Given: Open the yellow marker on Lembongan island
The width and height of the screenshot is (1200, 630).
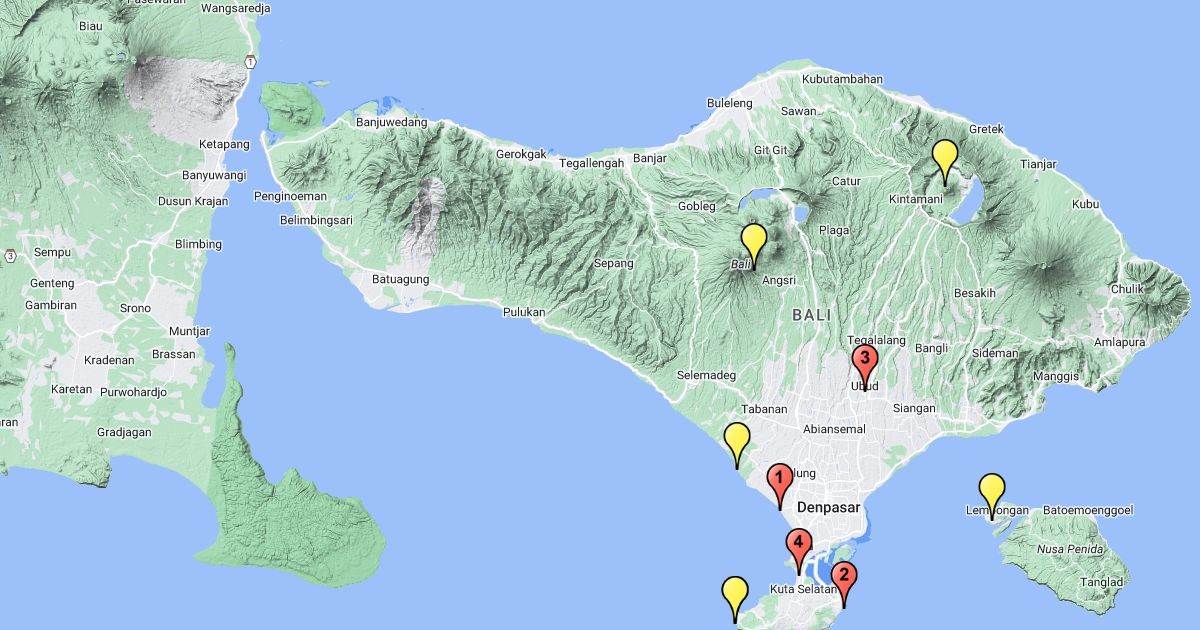Looking at the screenshot, I should pos(992,495).
